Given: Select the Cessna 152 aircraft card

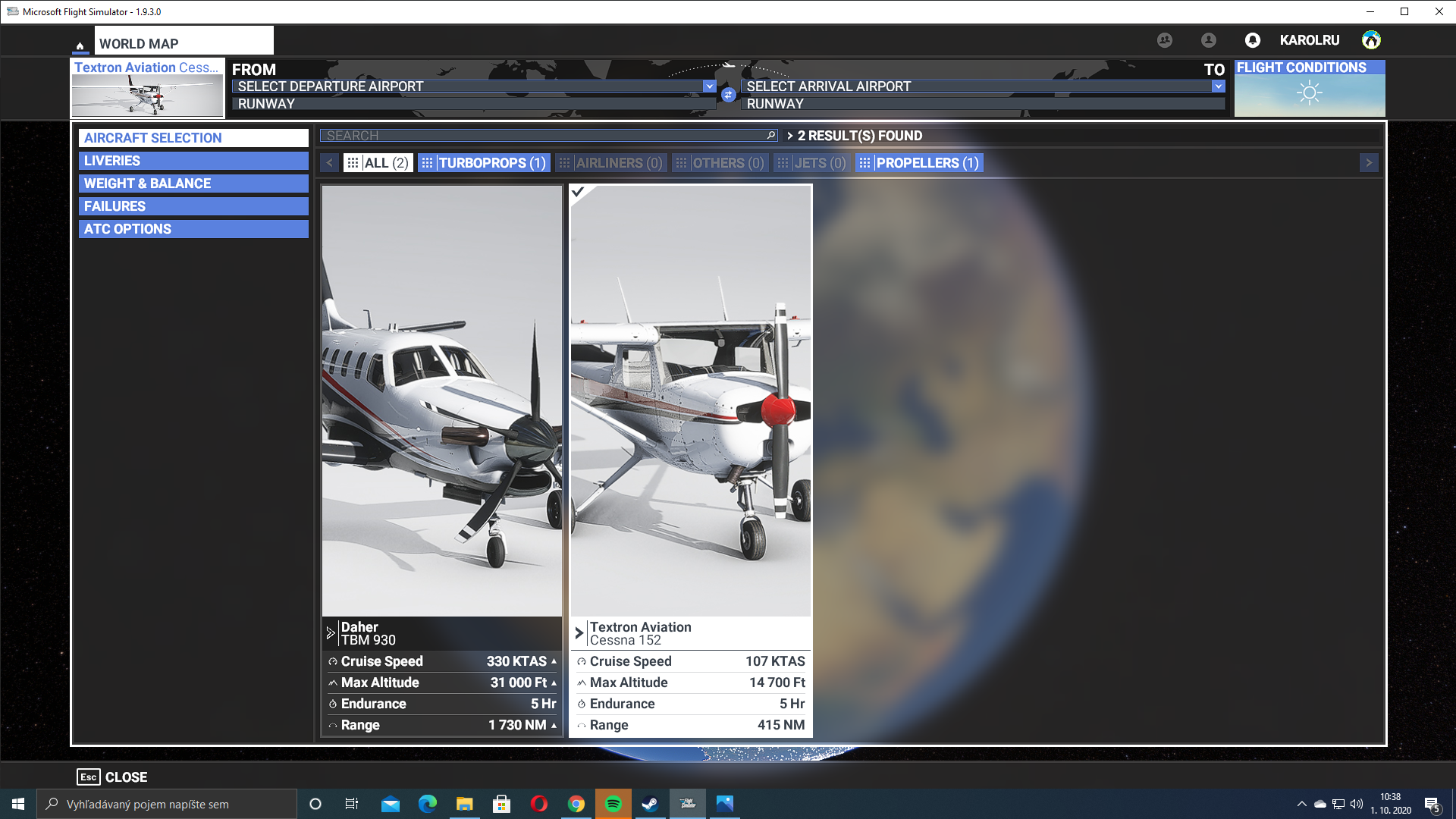Looking at the screenshot, I should click(691, 460).
